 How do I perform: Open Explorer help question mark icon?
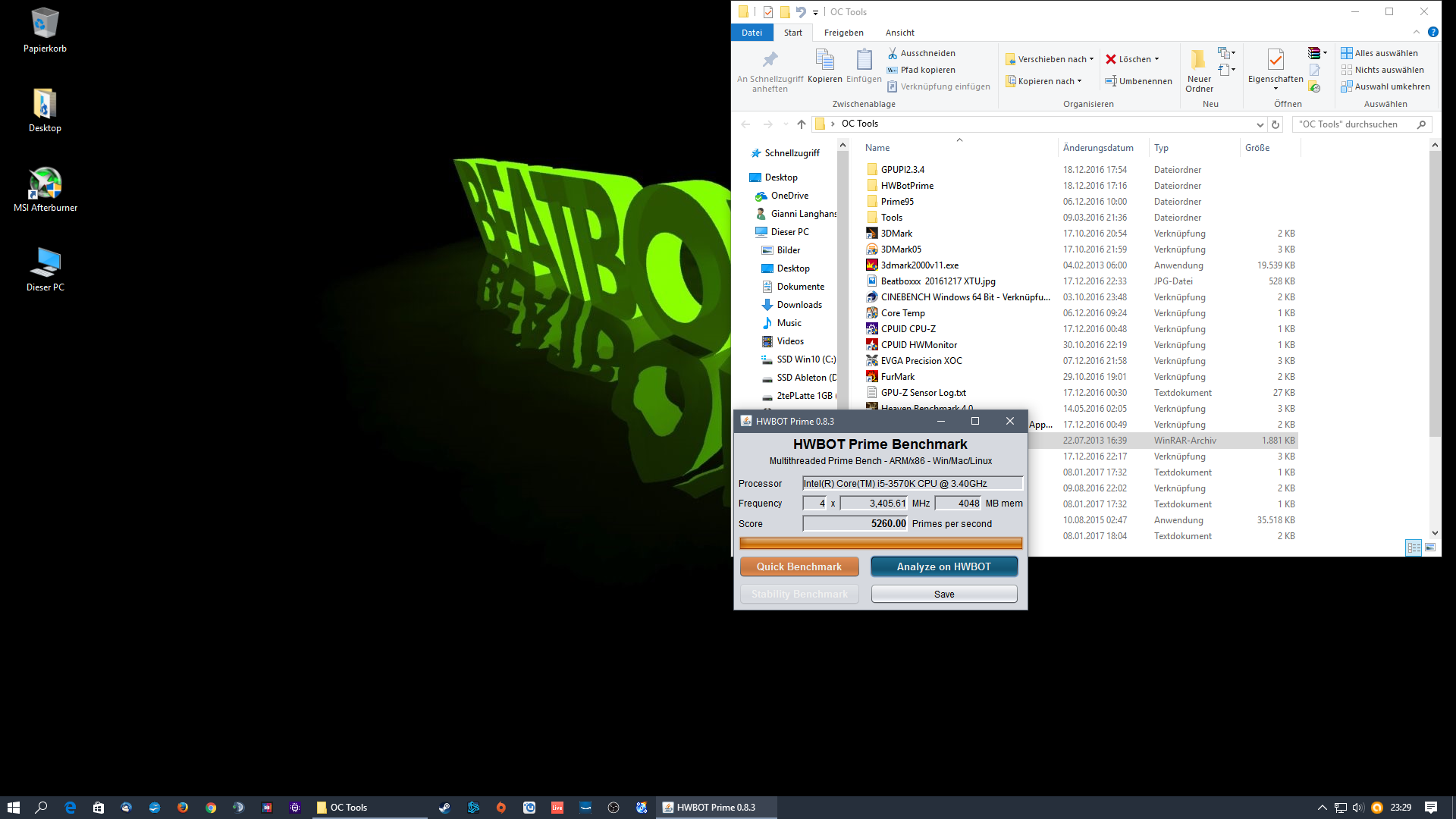pos(1432,32)
